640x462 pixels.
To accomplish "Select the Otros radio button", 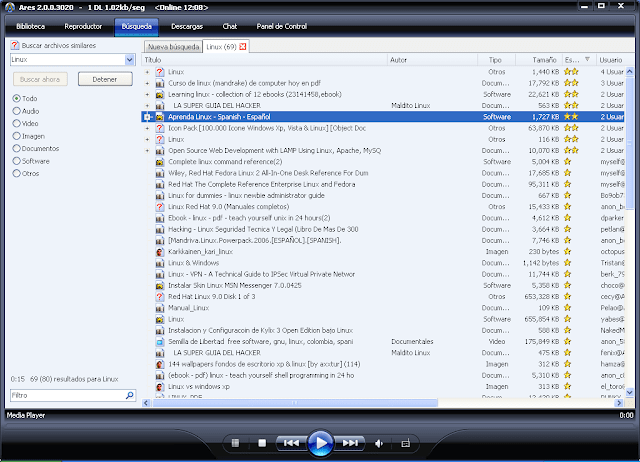I will [x=16, y=173].
